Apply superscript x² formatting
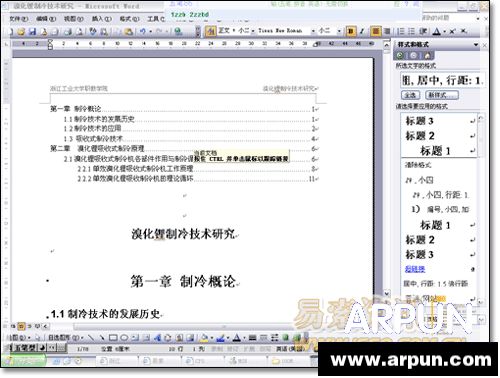Image resolution: width=500 pixels, height=378 pixels. click(x=452, y=31)
